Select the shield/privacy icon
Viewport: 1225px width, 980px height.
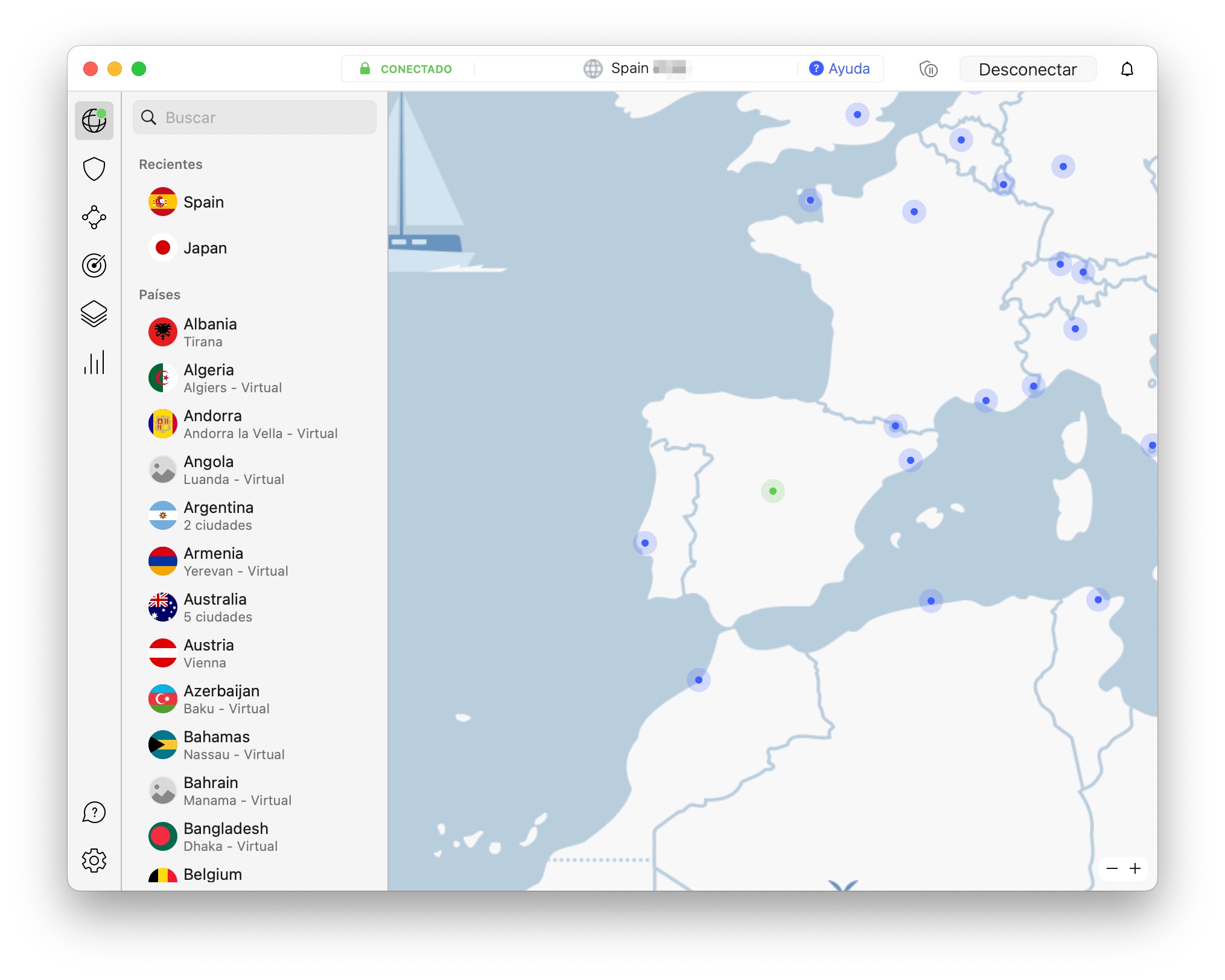coord(94,167)
